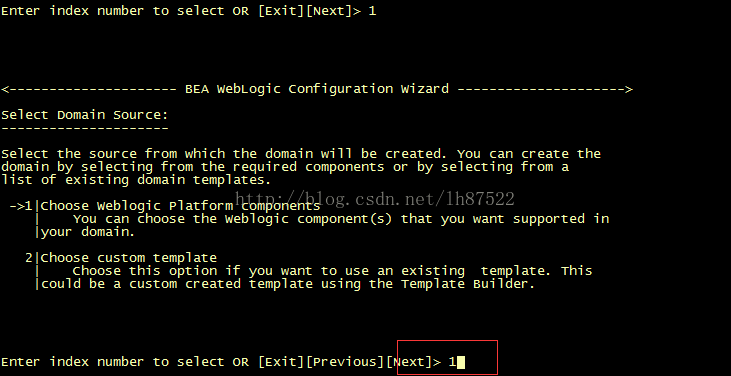Click the Select Domain Source heading
731x376 pixels.
[84, 115]
